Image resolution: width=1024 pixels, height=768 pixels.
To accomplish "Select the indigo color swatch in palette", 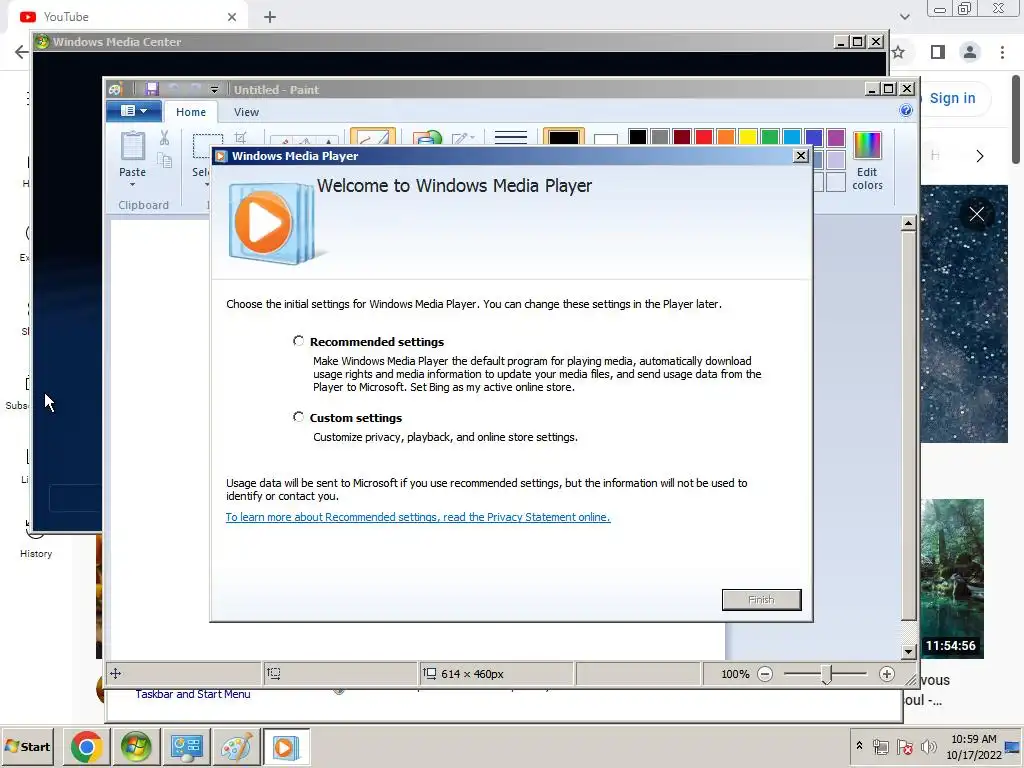I will coord(814,137).
